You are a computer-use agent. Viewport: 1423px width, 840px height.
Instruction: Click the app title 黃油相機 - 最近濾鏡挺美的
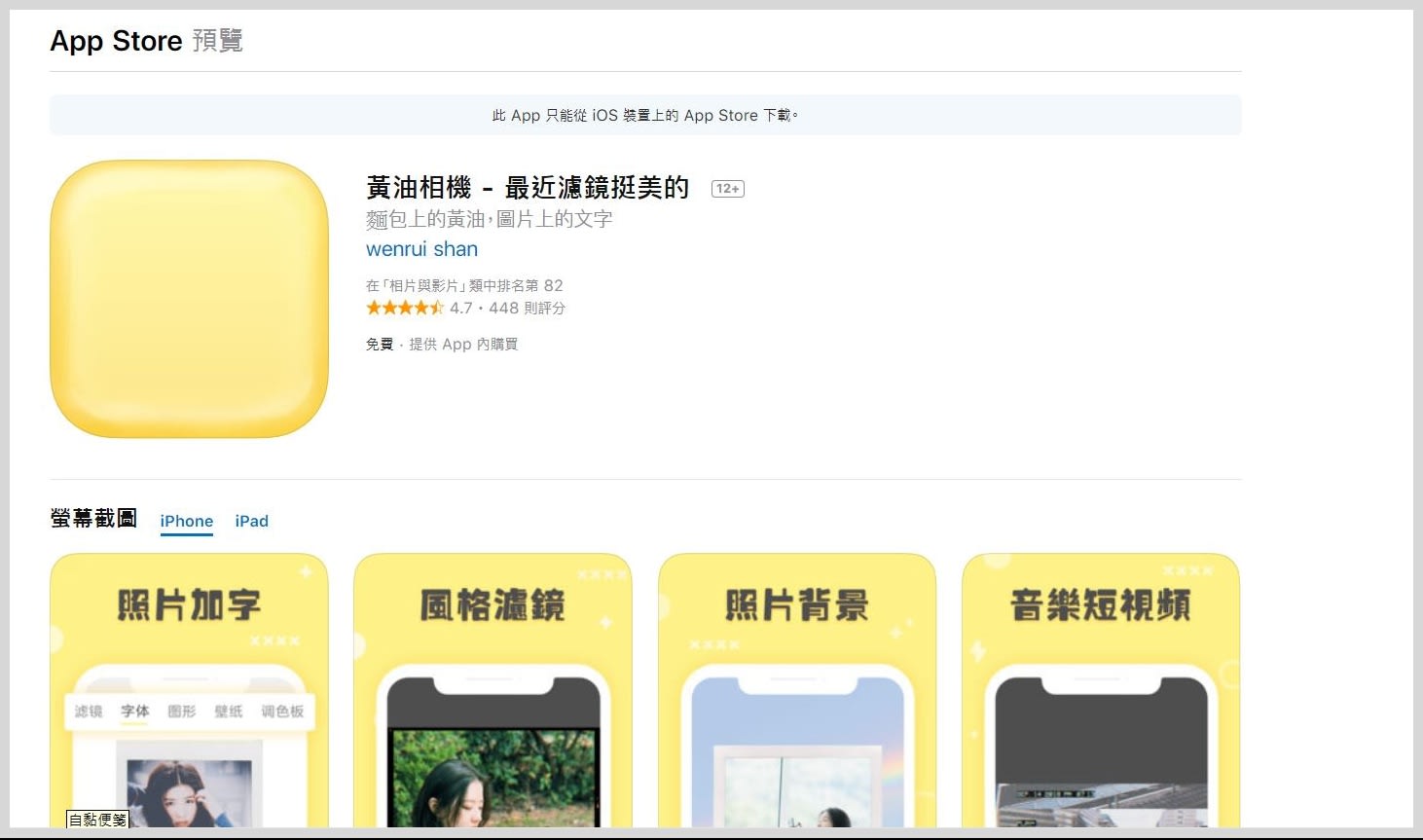click(528, 187)
